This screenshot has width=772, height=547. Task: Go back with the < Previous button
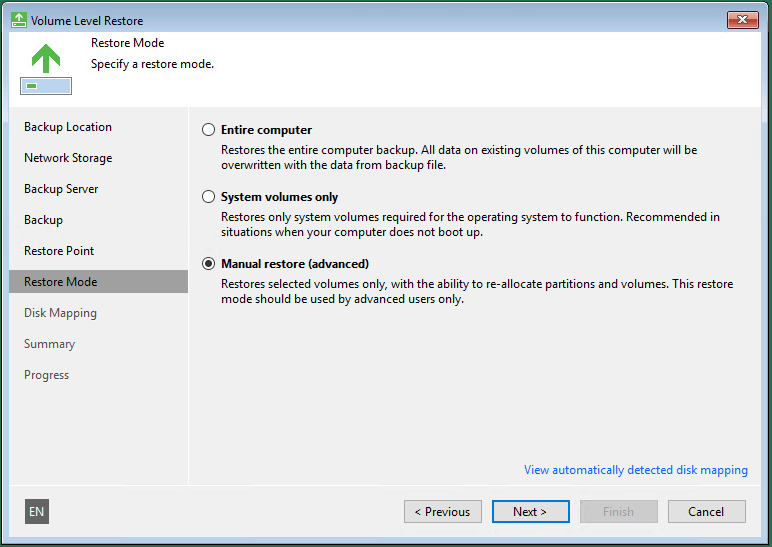pyautogui.click(x=443, y=512)
